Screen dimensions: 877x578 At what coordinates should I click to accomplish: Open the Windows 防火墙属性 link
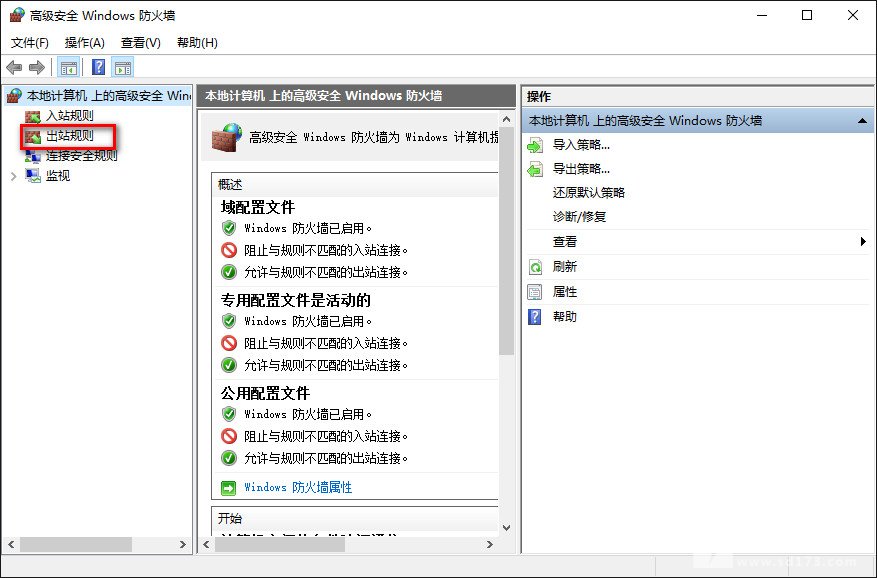298,487
